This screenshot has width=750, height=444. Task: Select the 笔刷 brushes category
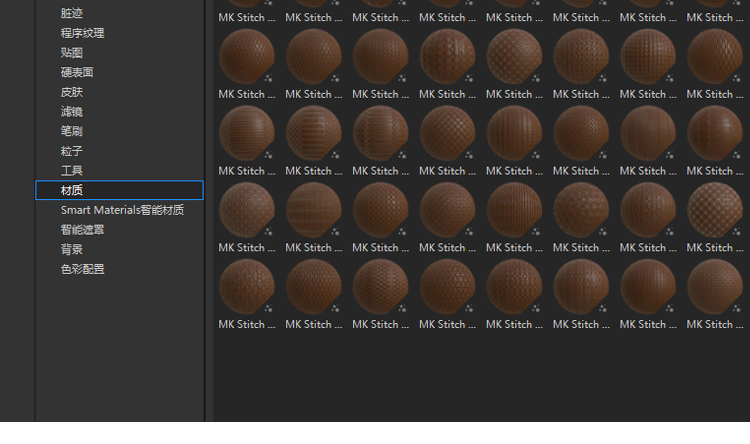coord(72,131)
